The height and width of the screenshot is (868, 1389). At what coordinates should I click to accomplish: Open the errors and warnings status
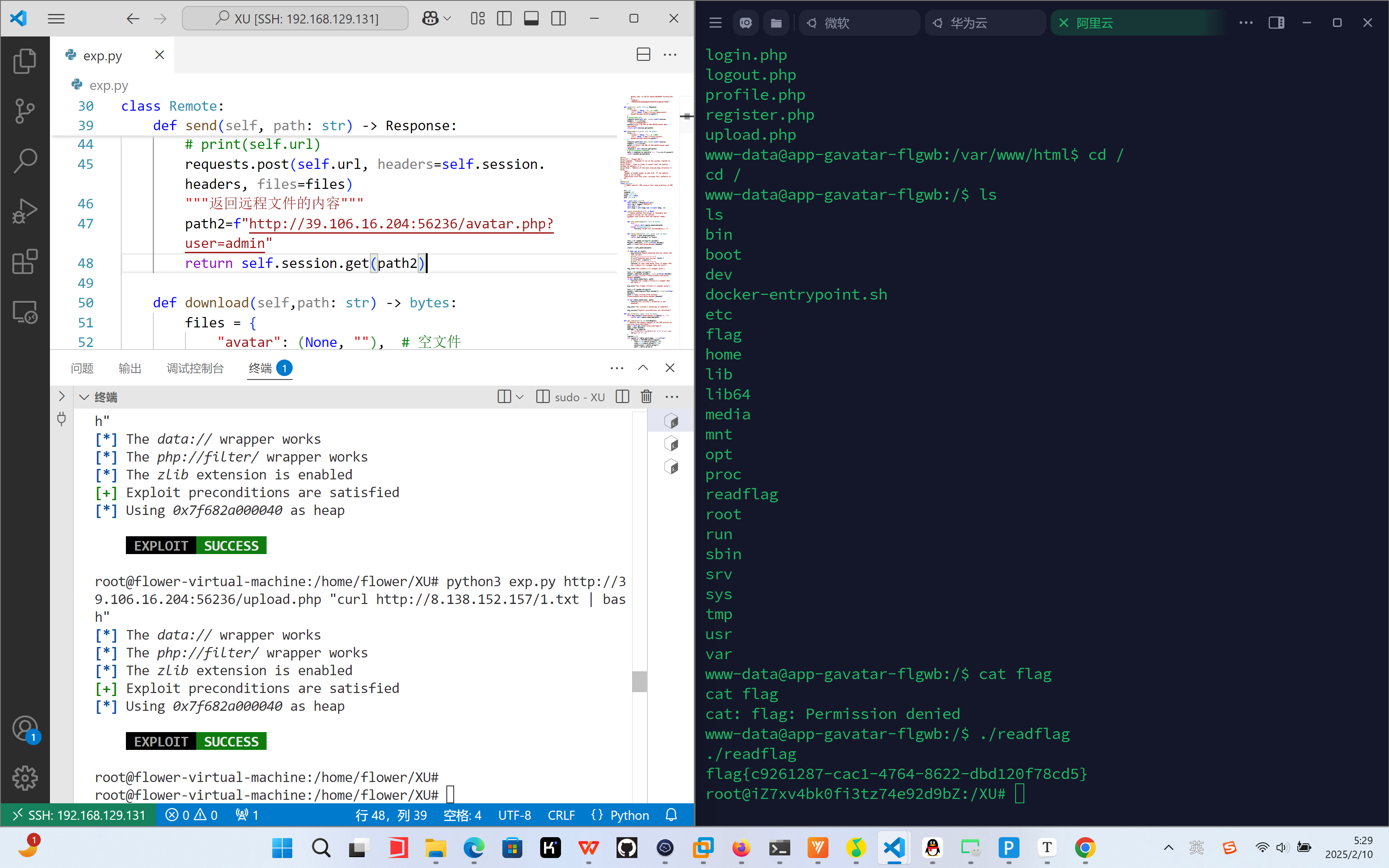[x=191, y=815]
